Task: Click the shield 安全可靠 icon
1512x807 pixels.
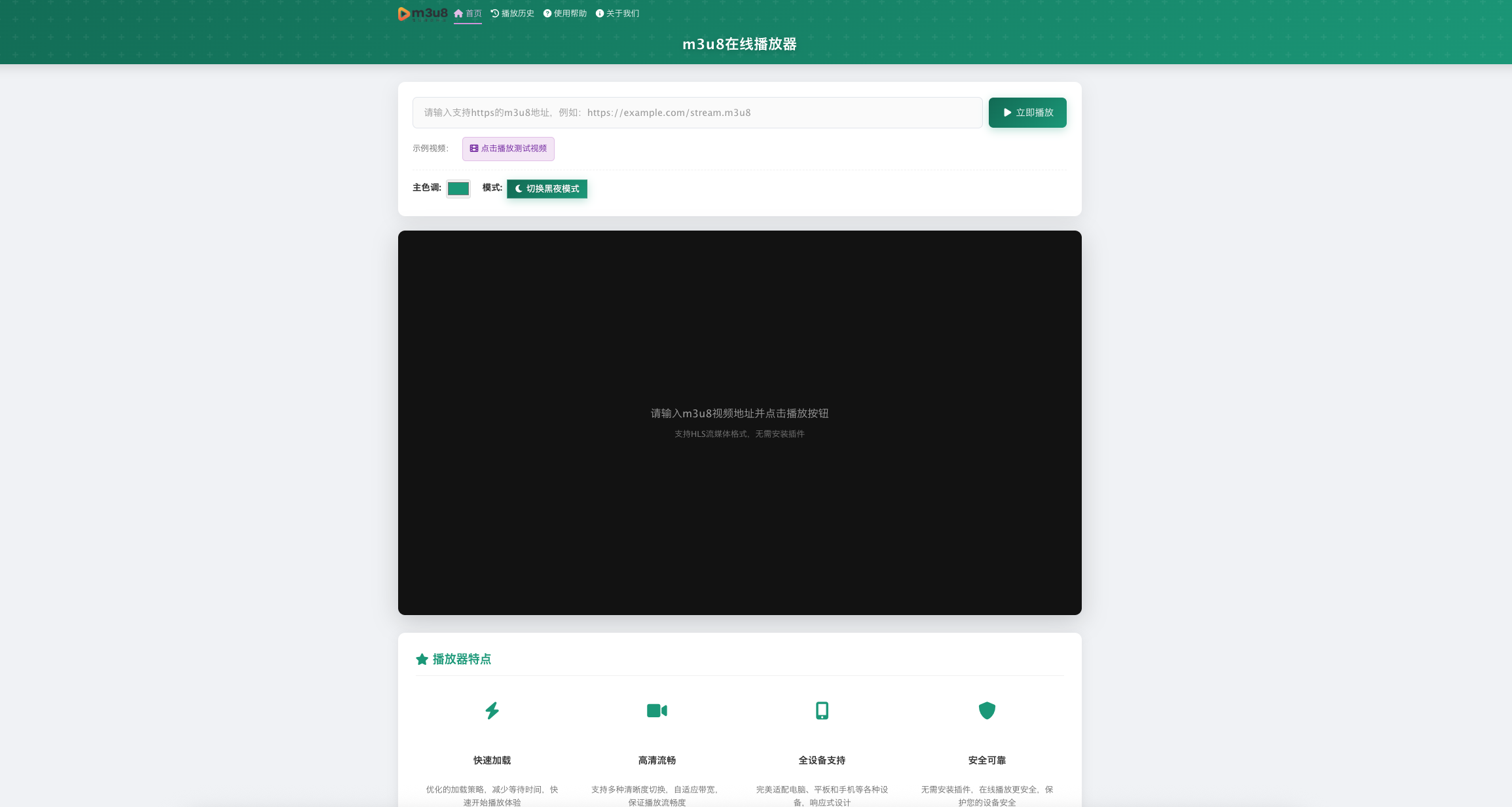Action: 987,711
